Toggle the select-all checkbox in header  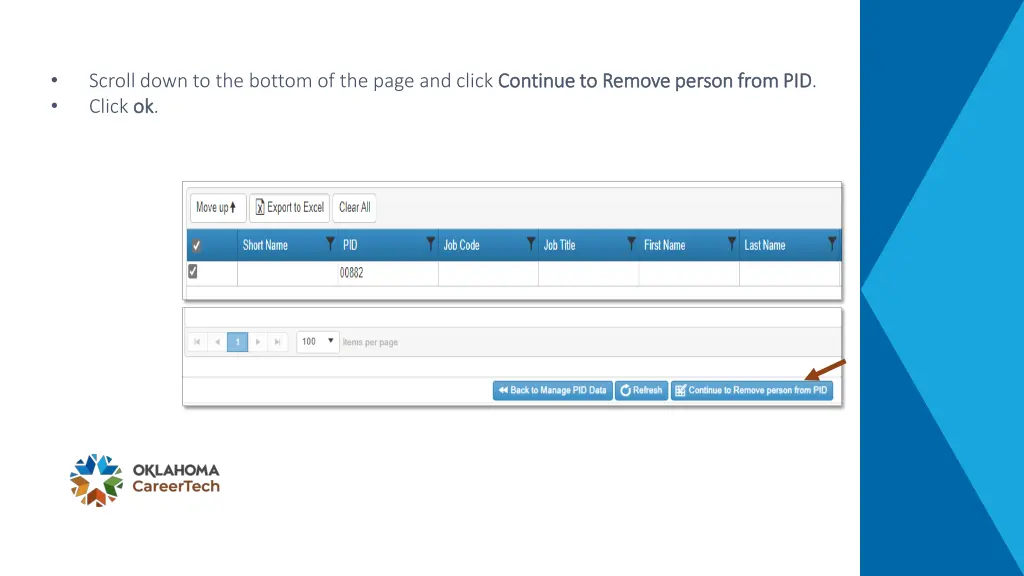point(197,246)
